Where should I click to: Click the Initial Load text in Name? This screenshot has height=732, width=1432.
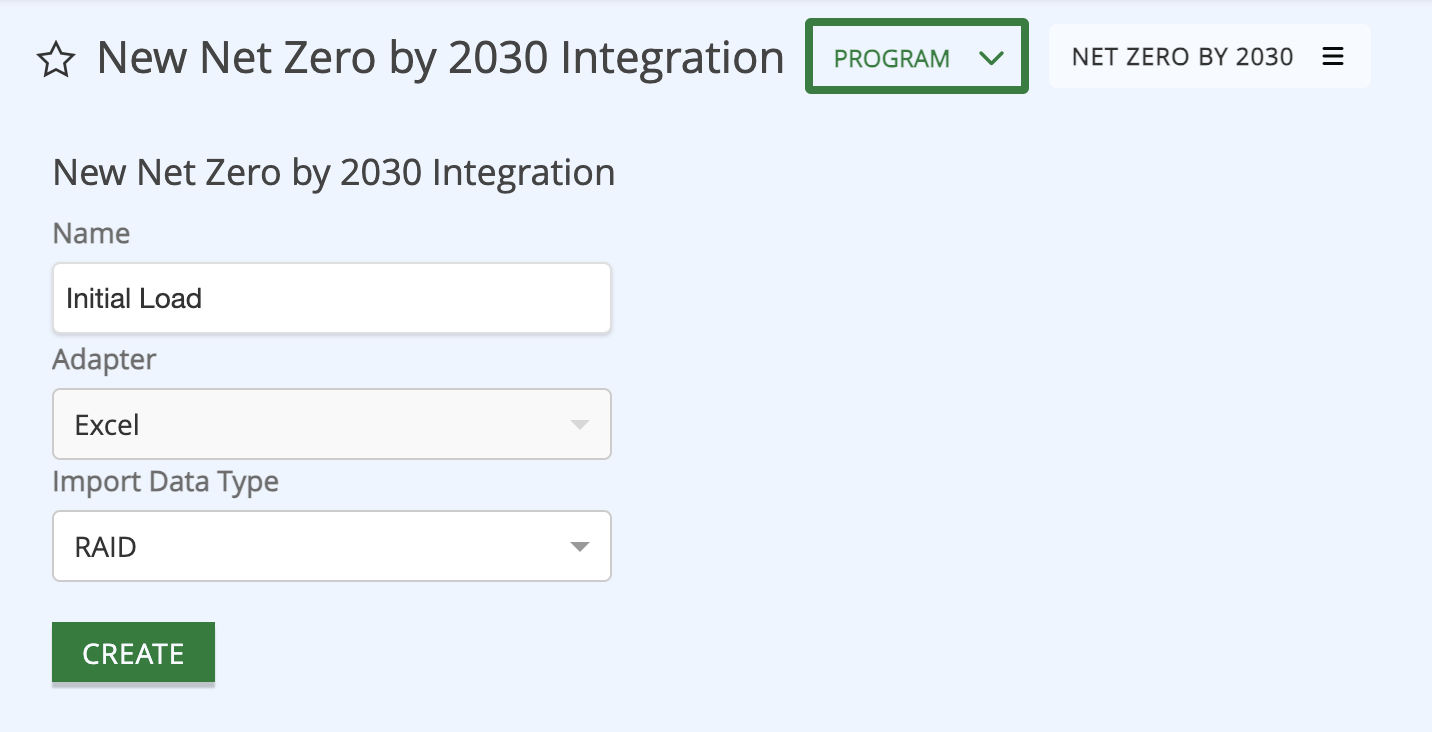(134, 298)
